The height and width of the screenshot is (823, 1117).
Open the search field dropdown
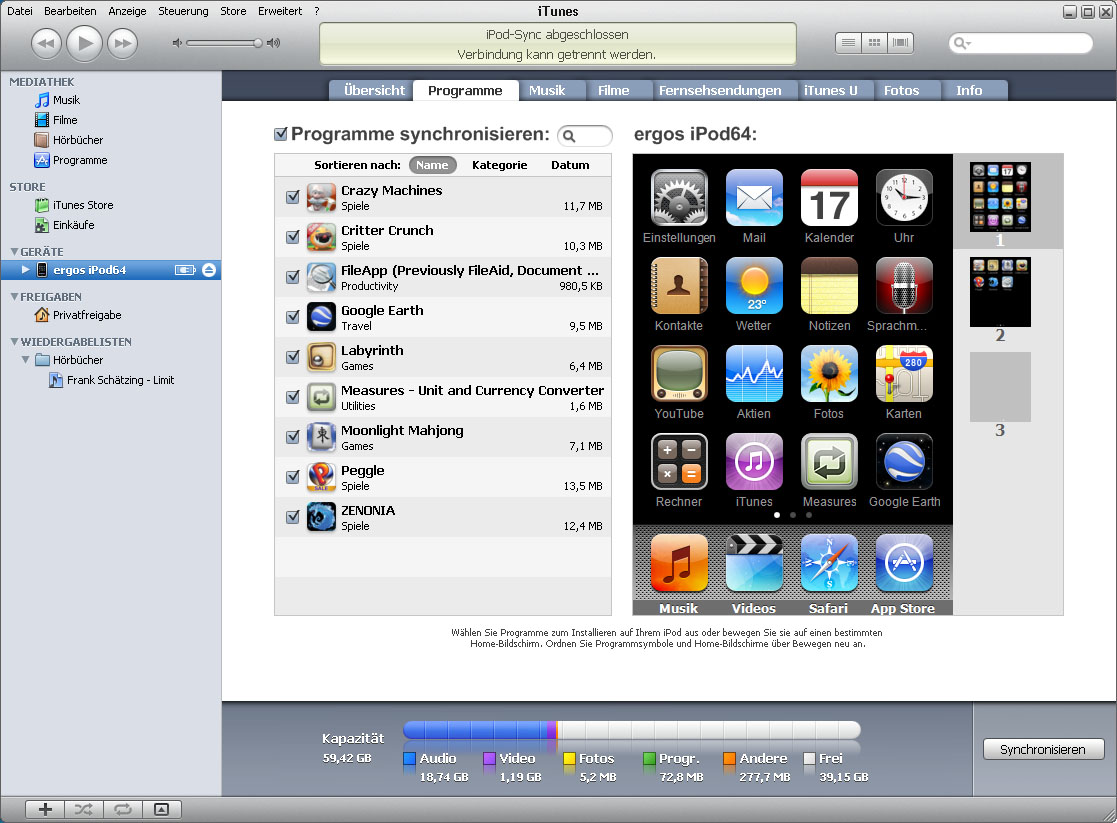tap(962, 43)
